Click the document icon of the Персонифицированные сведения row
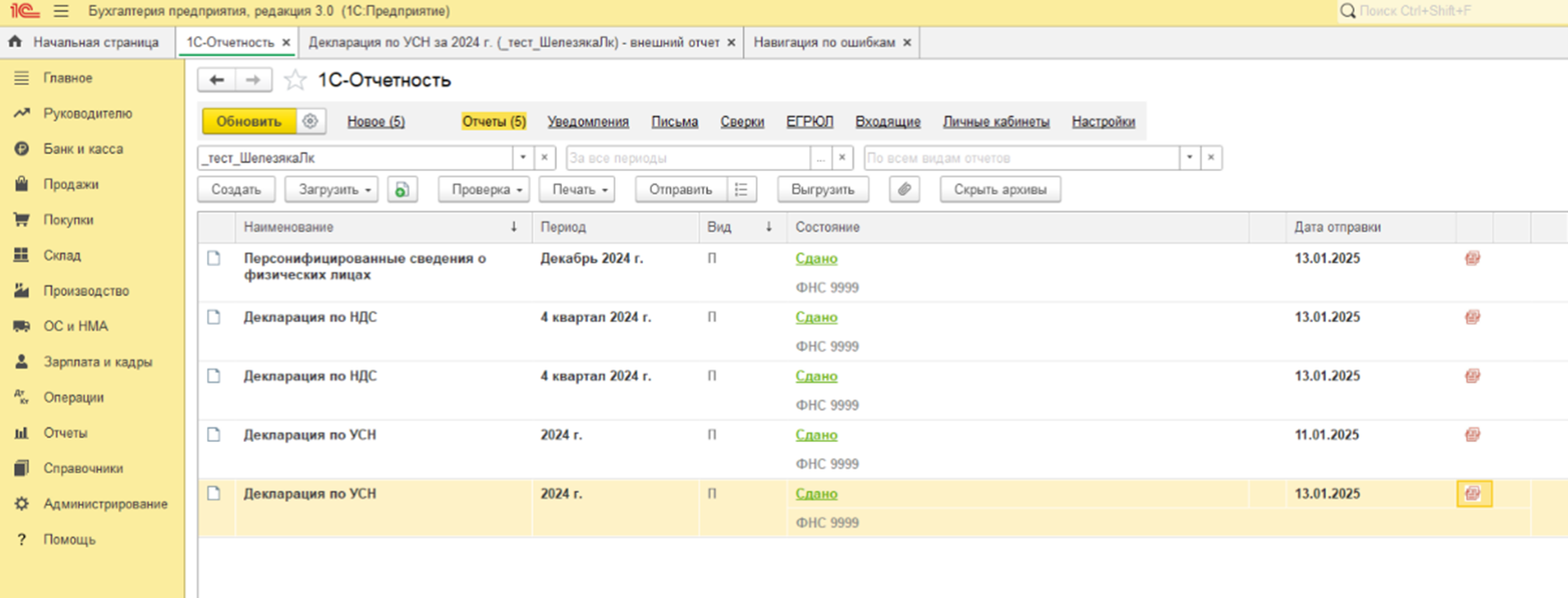The width and height of the screenshot is (1568, 598). pyautogui.click(x=214, y=259)
